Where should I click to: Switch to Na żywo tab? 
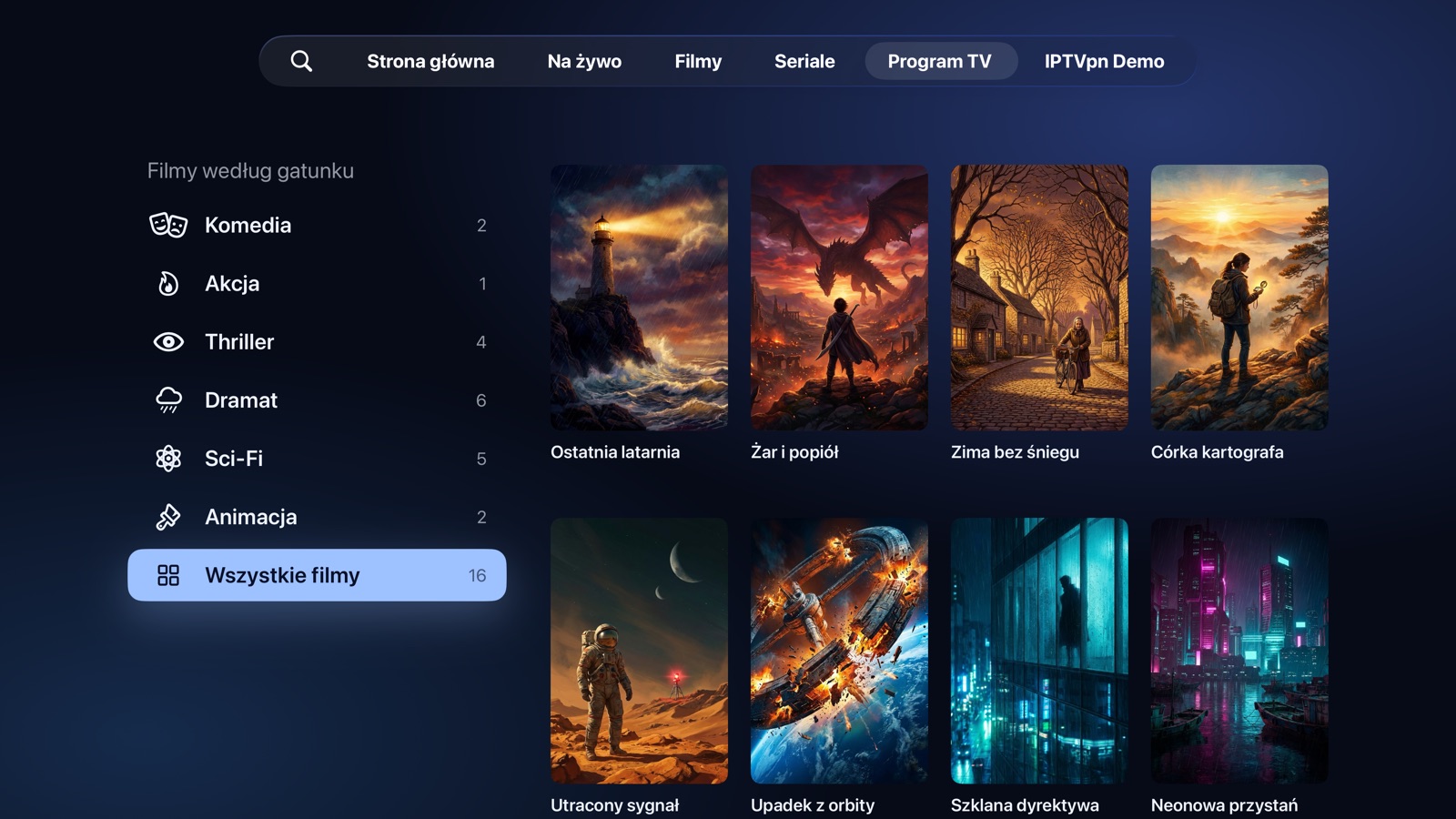point(584,61)
